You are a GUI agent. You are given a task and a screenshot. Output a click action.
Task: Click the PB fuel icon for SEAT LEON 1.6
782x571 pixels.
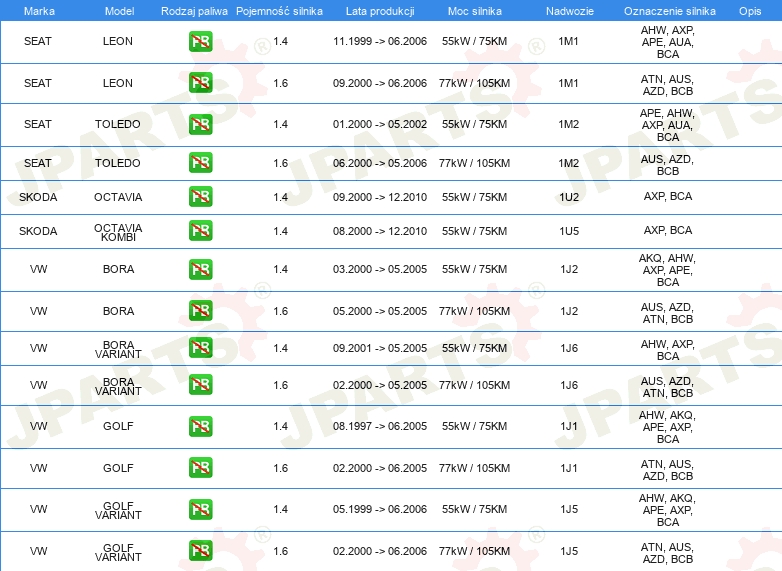[x=200, y=83]
